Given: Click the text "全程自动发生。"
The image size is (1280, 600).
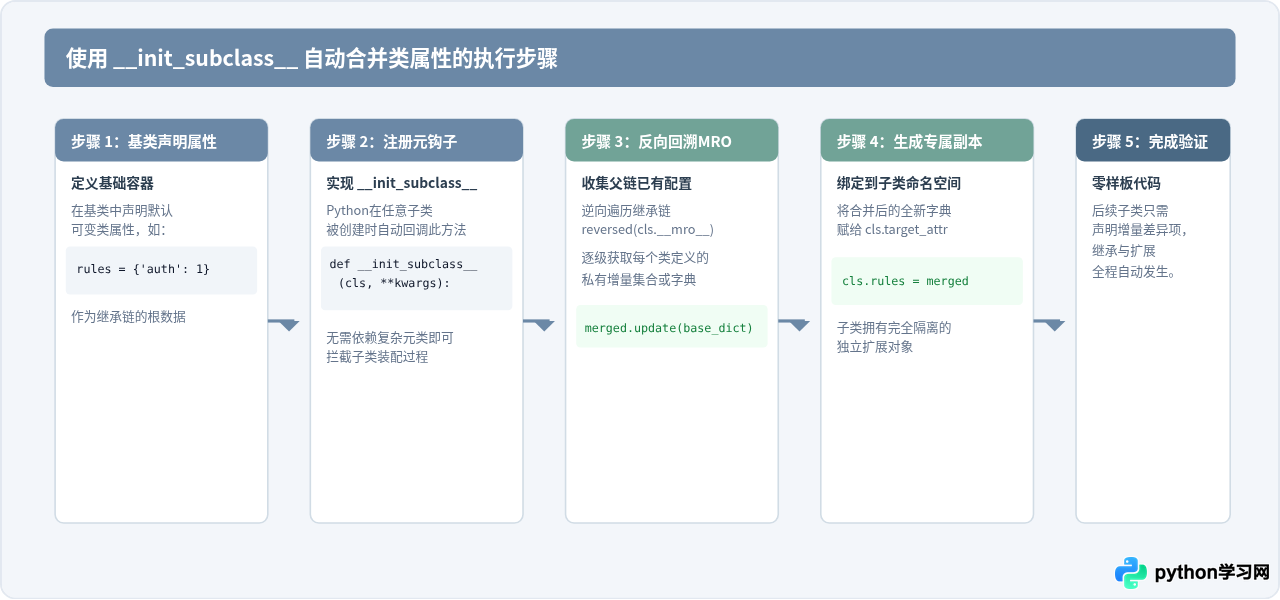Looking at the screenshot, I should (1133, 271).
